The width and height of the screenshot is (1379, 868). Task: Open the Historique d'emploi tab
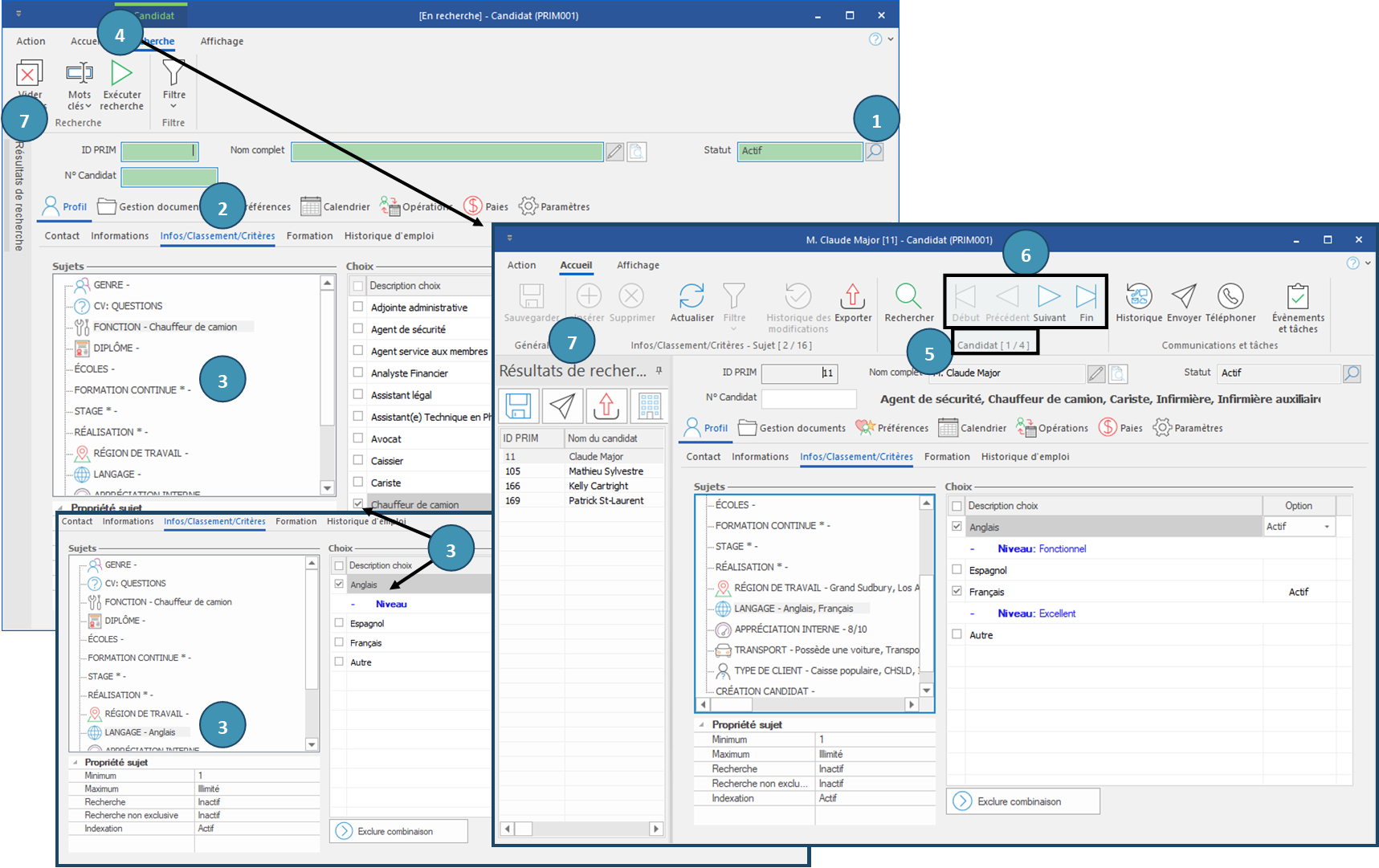click(1025, 457)
